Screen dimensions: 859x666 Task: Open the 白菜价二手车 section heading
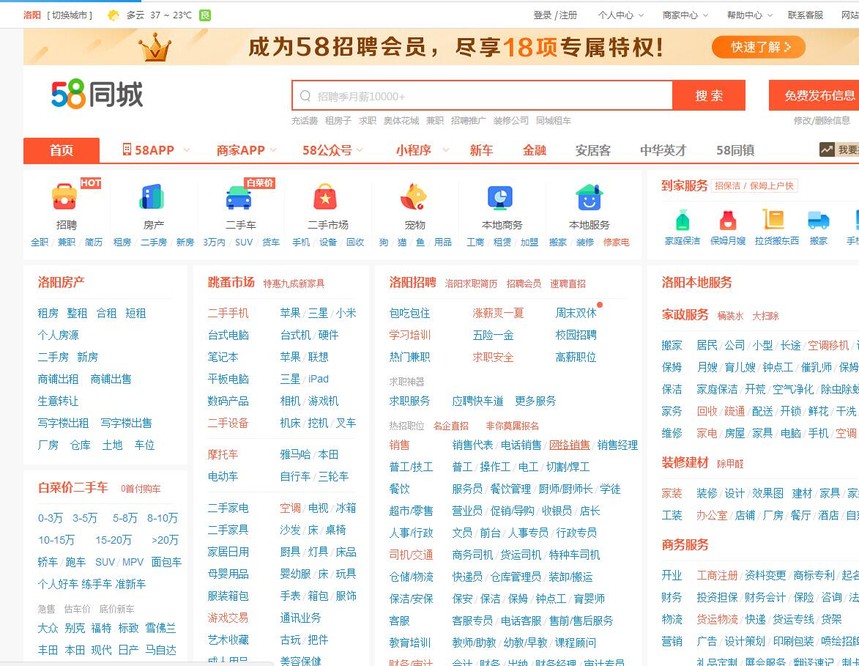click(73, 487)
